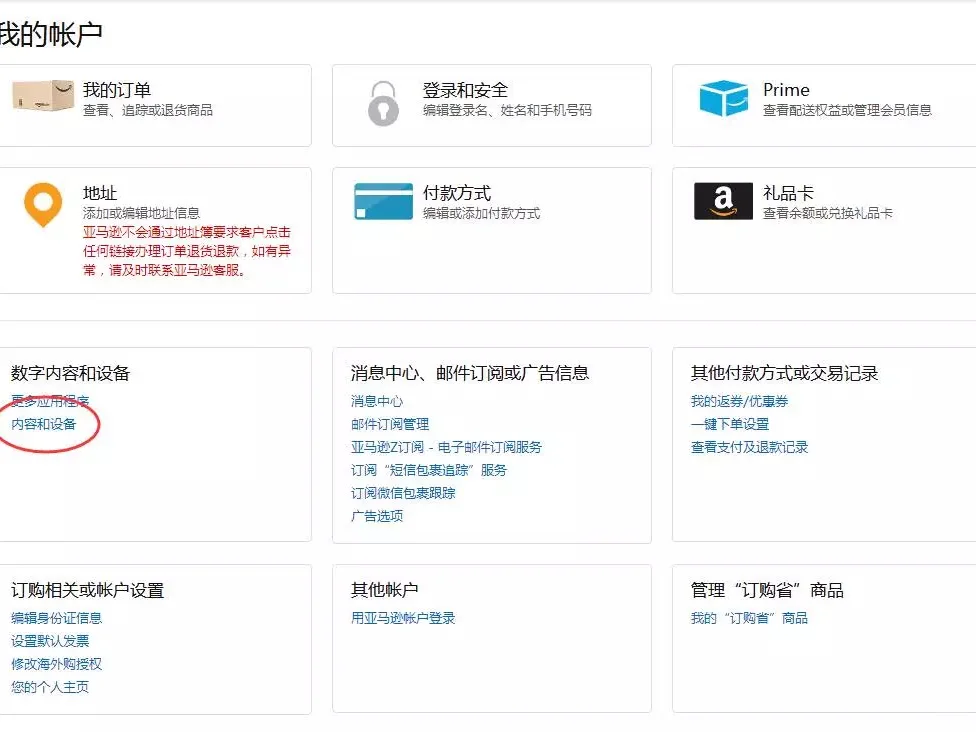Click the 我的帐户 page title
The width and height of the screenshot is (976, 732).
(51, 34)
